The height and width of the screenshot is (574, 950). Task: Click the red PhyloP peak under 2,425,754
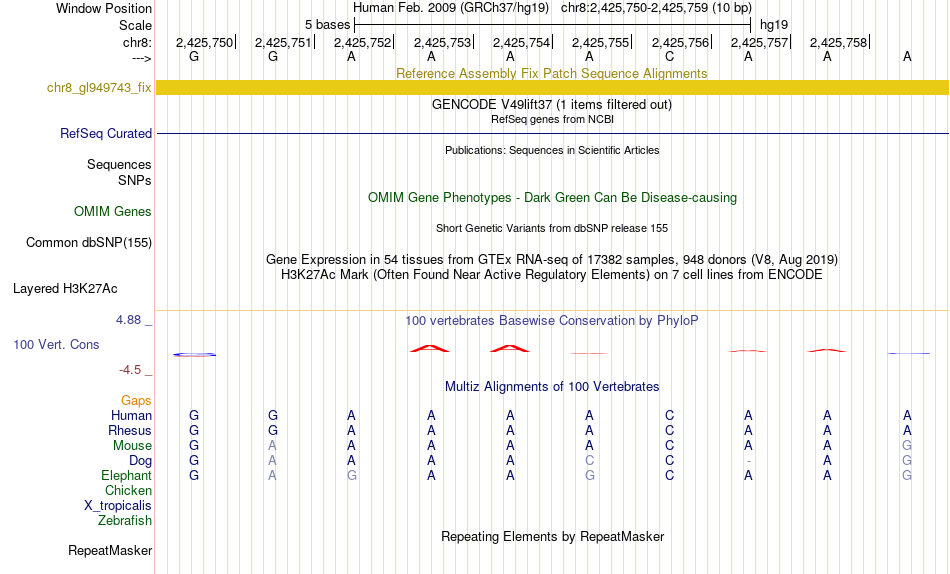point(510,349)
